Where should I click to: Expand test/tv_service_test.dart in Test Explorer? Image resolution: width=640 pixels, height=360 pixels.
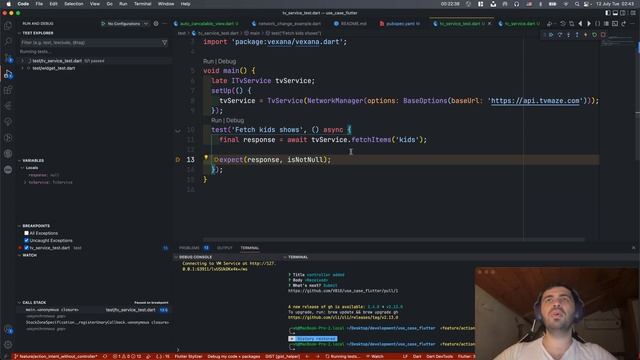[23, 61]
